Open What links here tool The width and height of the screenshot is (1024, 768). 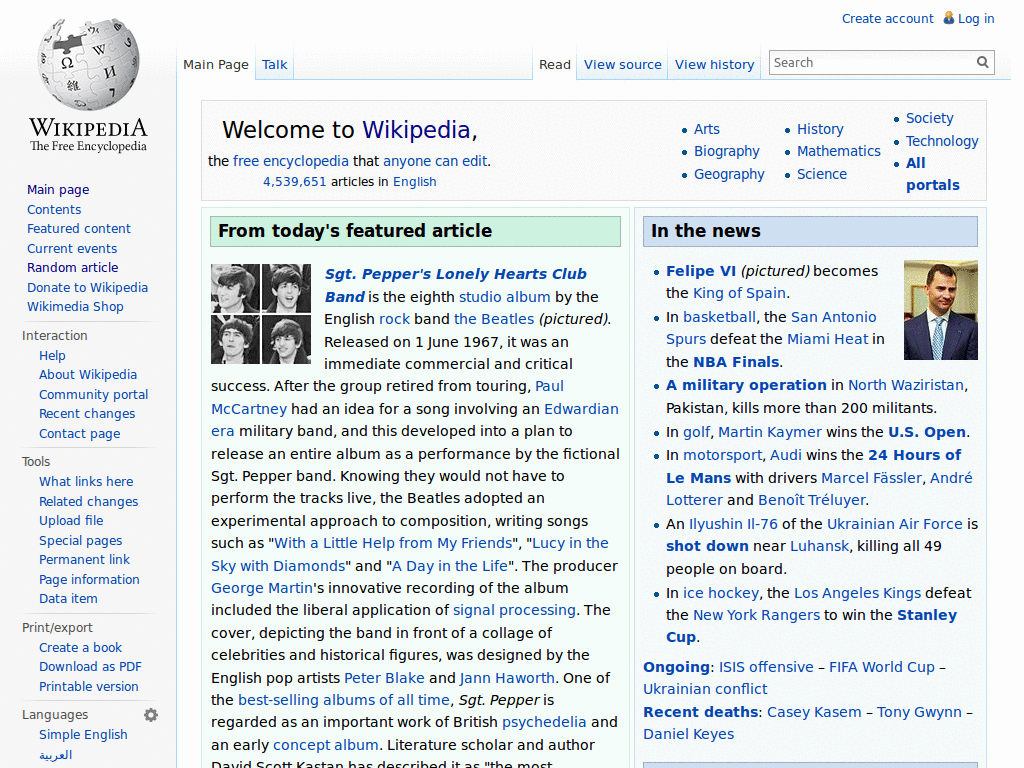[86, 482]
